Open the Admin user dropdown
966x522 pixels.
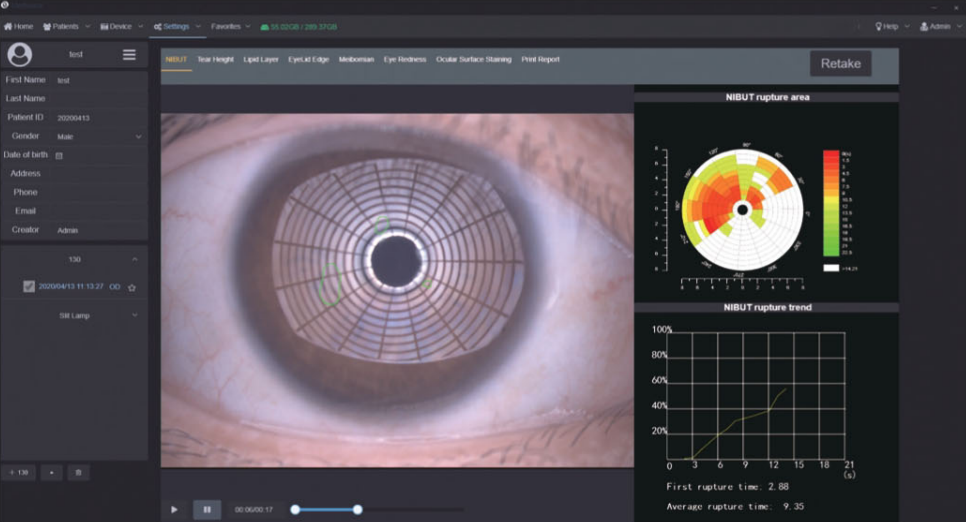coord(937,26)
